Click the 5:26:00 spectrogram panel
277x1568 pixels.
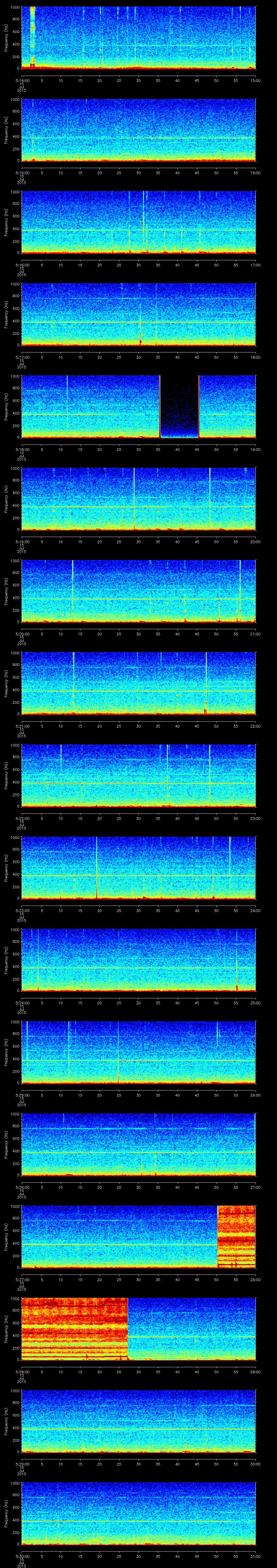click(x=138, y=1144)
